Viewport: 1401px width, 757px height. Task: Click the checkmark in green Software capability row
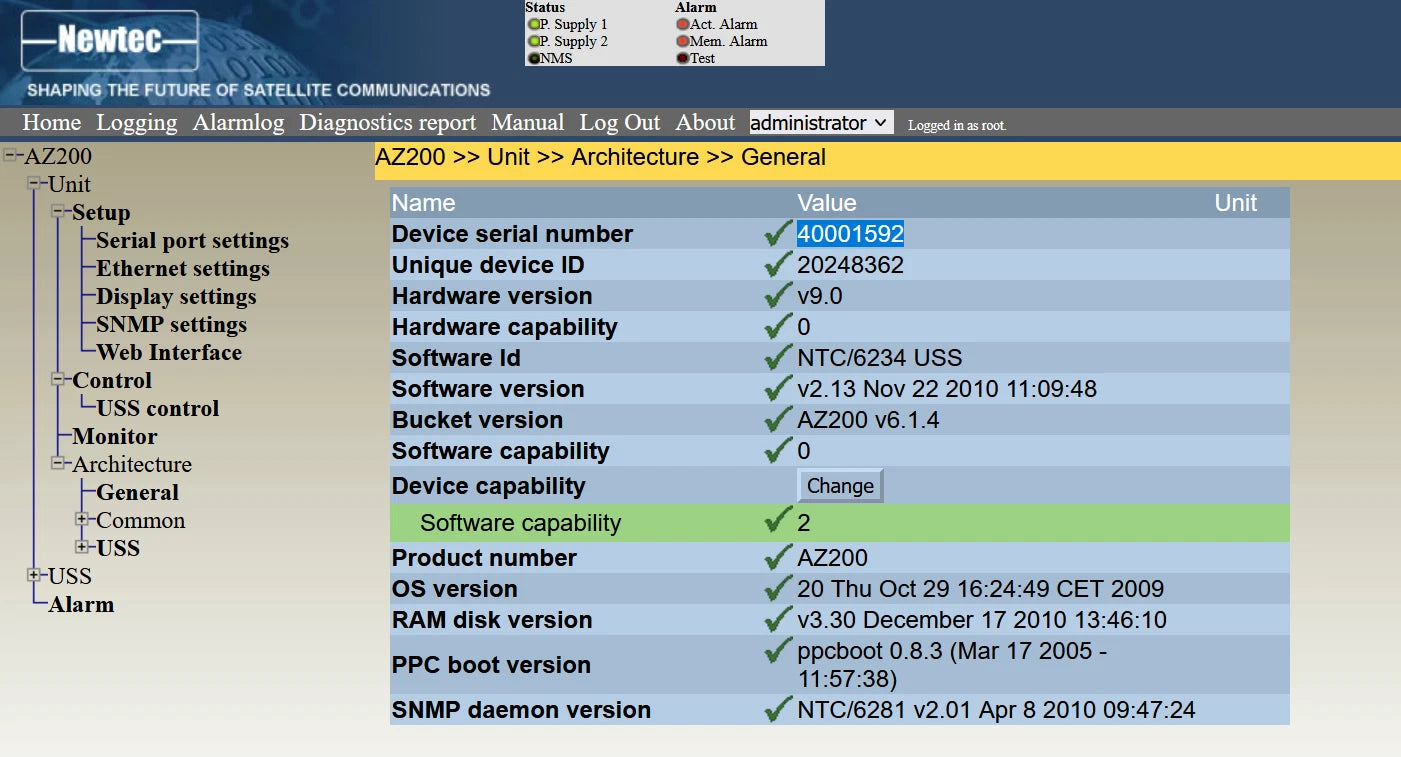(778, 522)
